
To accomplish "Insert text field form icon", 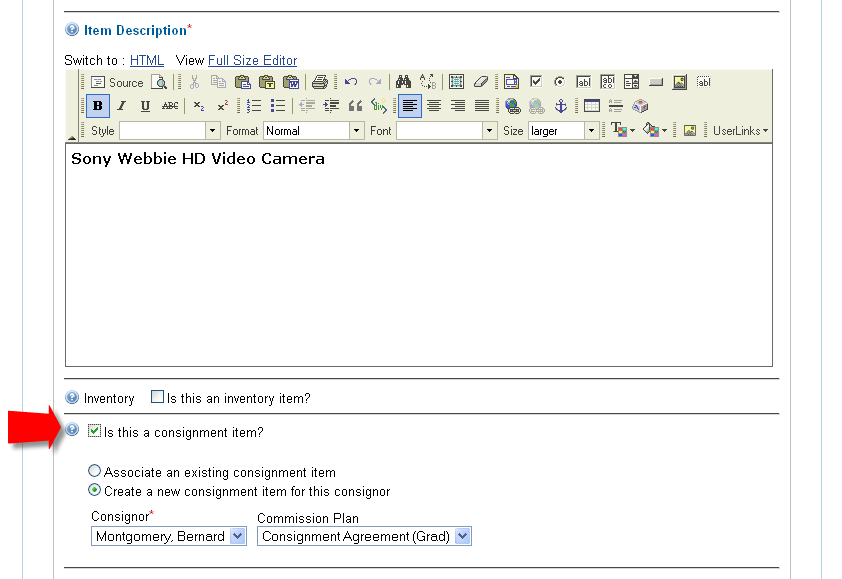I will point(583,82).
